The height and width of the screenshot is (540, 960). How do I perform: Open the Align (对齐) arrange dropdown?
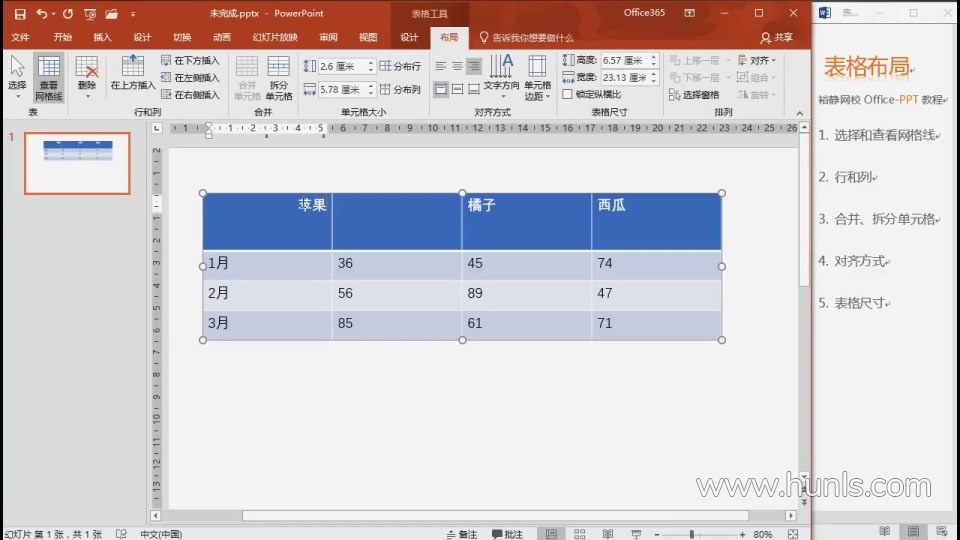click(757, 60)
